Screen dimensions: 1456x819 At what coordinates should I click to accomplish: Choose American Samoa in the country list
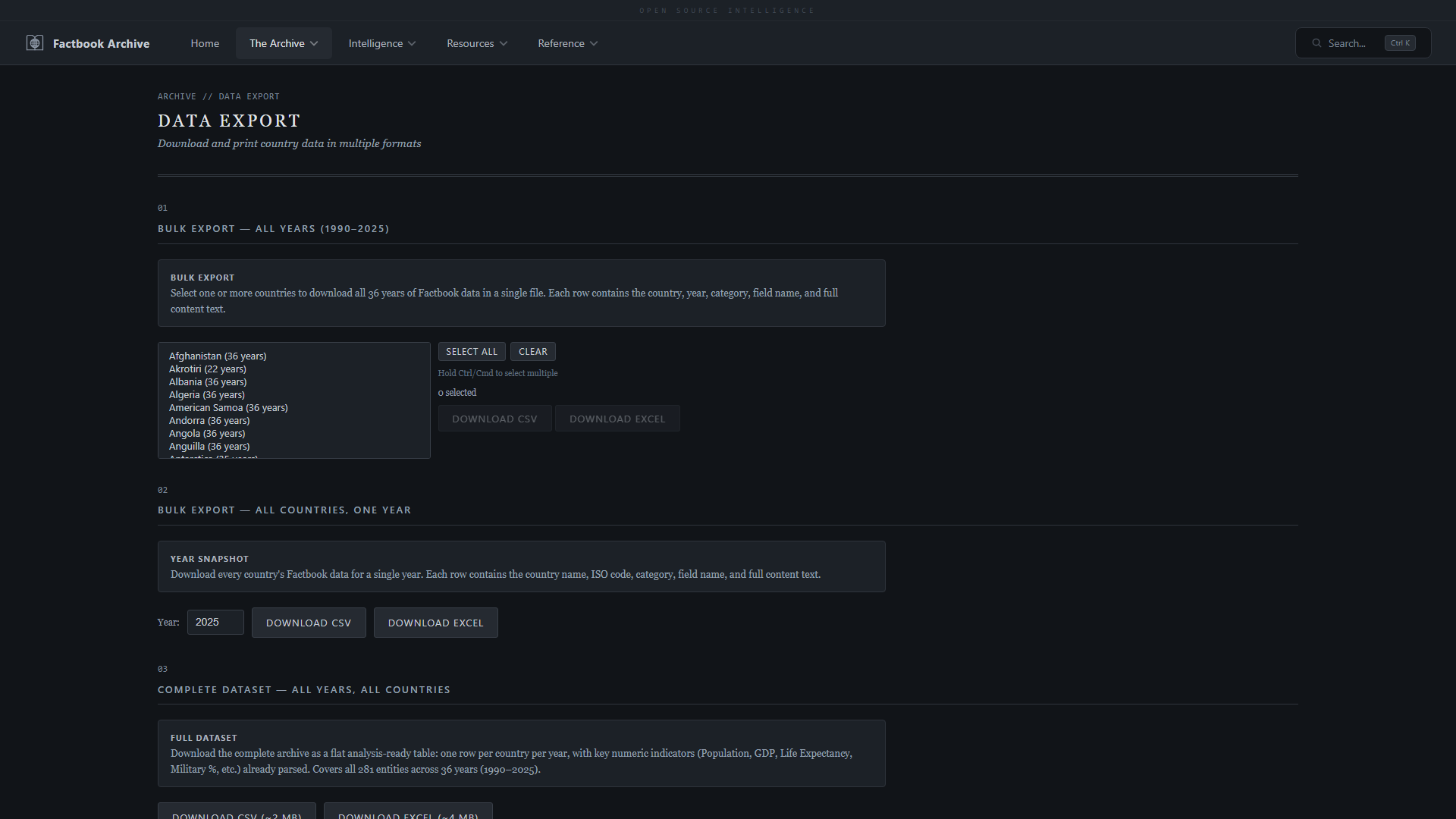coord(228,407)
